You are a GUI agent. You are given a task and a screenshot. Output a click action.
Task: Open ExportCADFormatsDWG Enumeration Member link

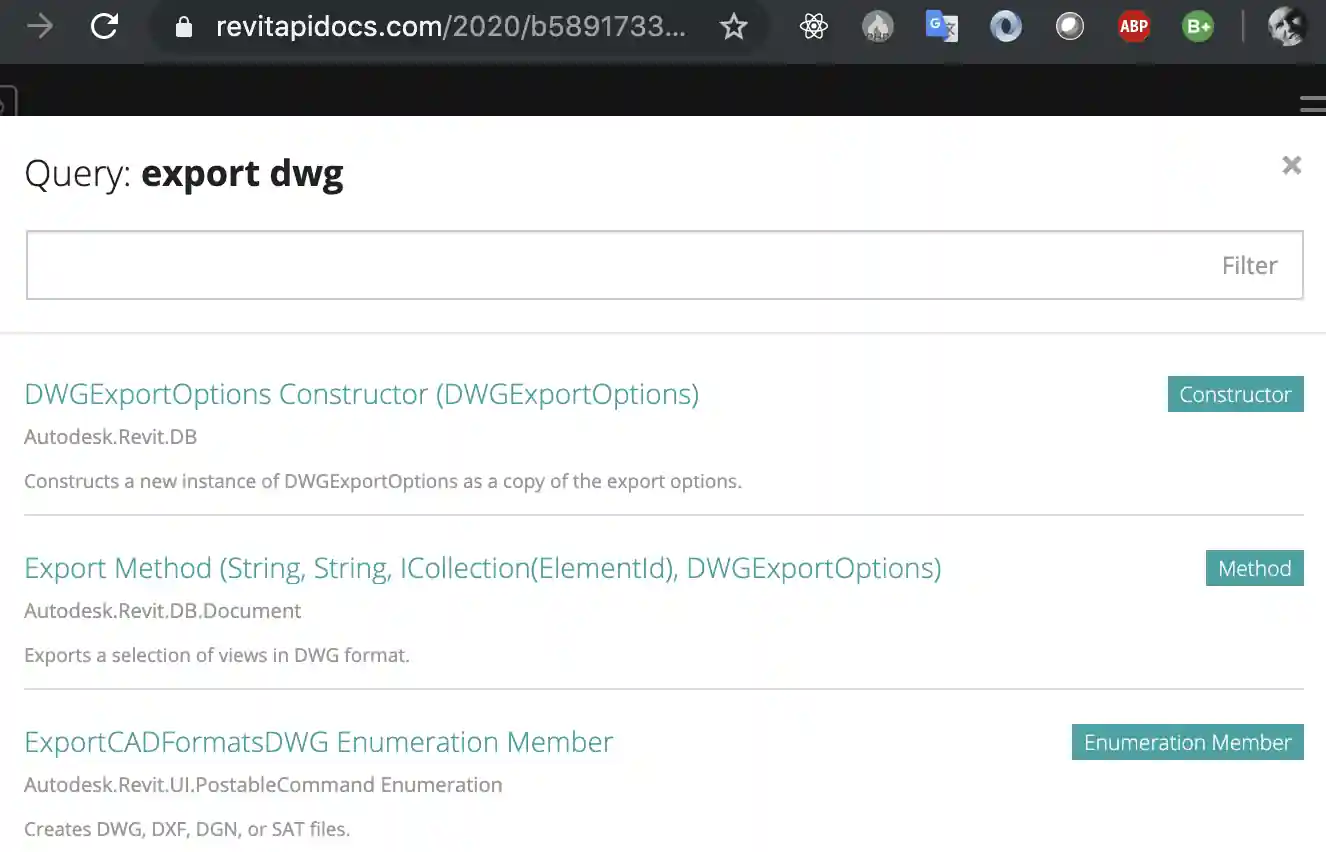click(x=318, y=742)
